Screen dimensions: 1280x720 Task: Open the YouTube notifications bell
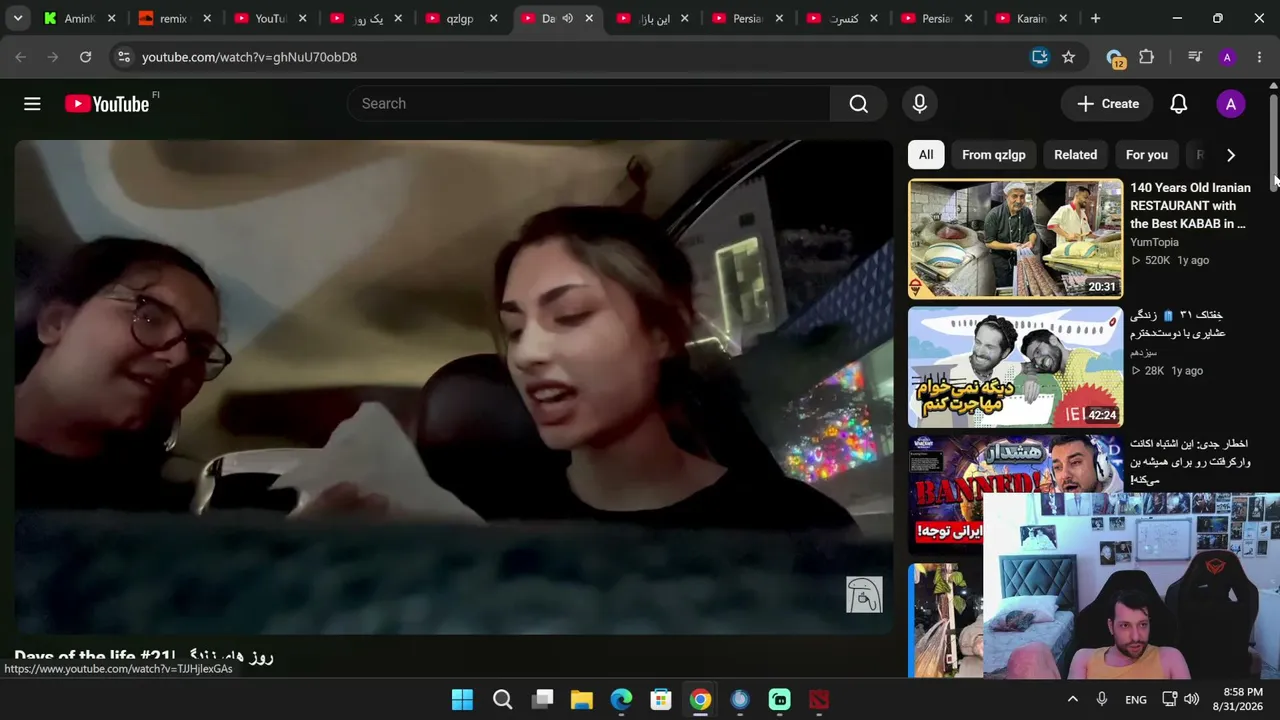click(x=1179, y=104)
